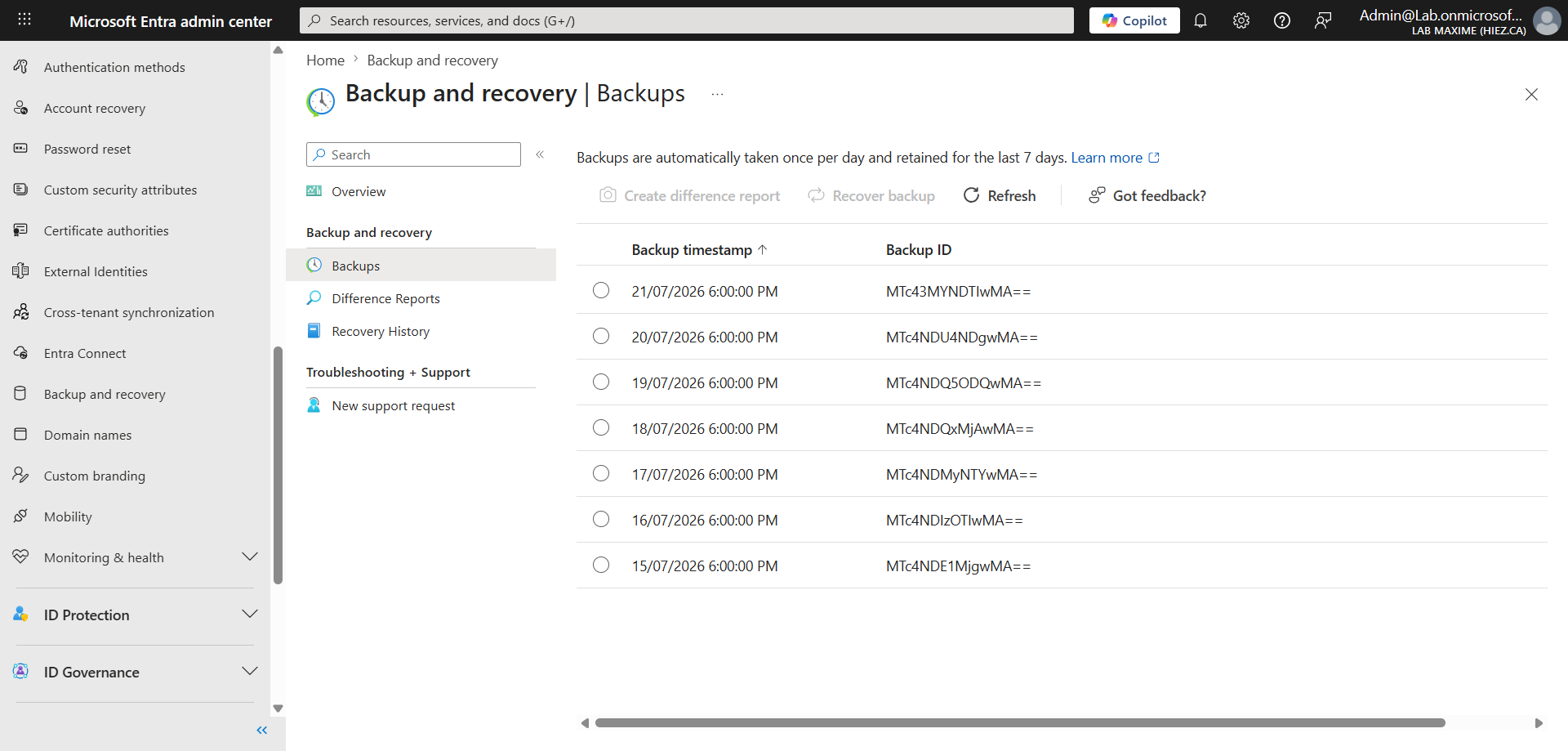Click the Monitoring & health heart icon

coord(21,557)
